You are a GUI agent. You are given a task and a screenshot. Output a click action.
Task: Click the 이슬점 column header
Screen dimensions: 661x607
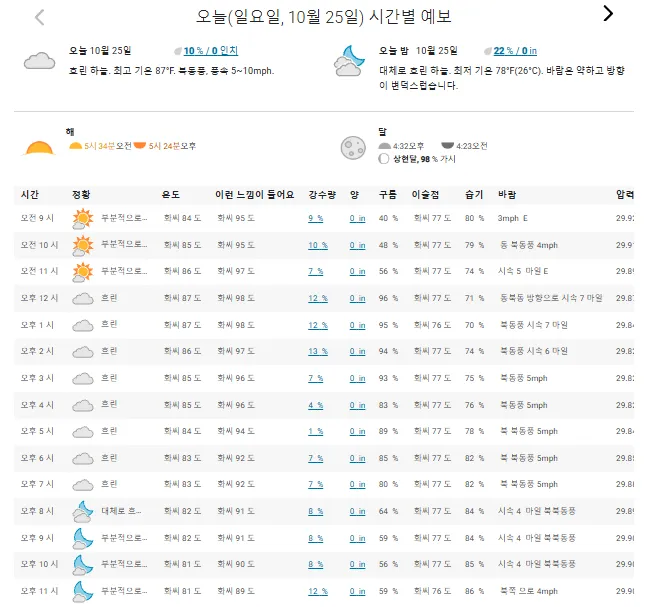[x=425, y=195]
